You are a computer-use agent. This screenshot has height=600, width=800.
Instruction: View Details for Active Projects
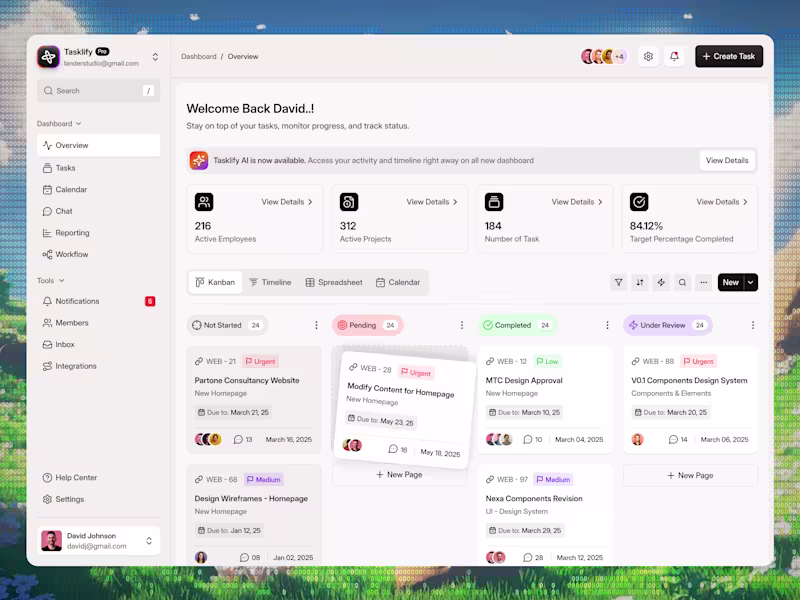pos(432,202)
